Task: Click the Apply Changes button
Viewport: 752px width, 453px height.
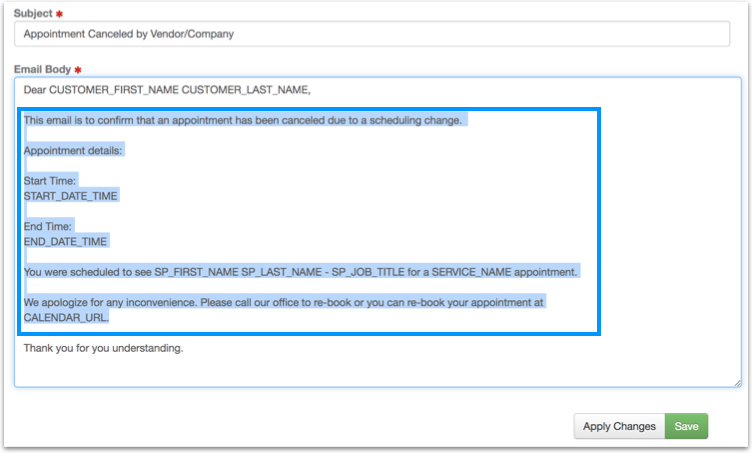Action: point(619,426)
